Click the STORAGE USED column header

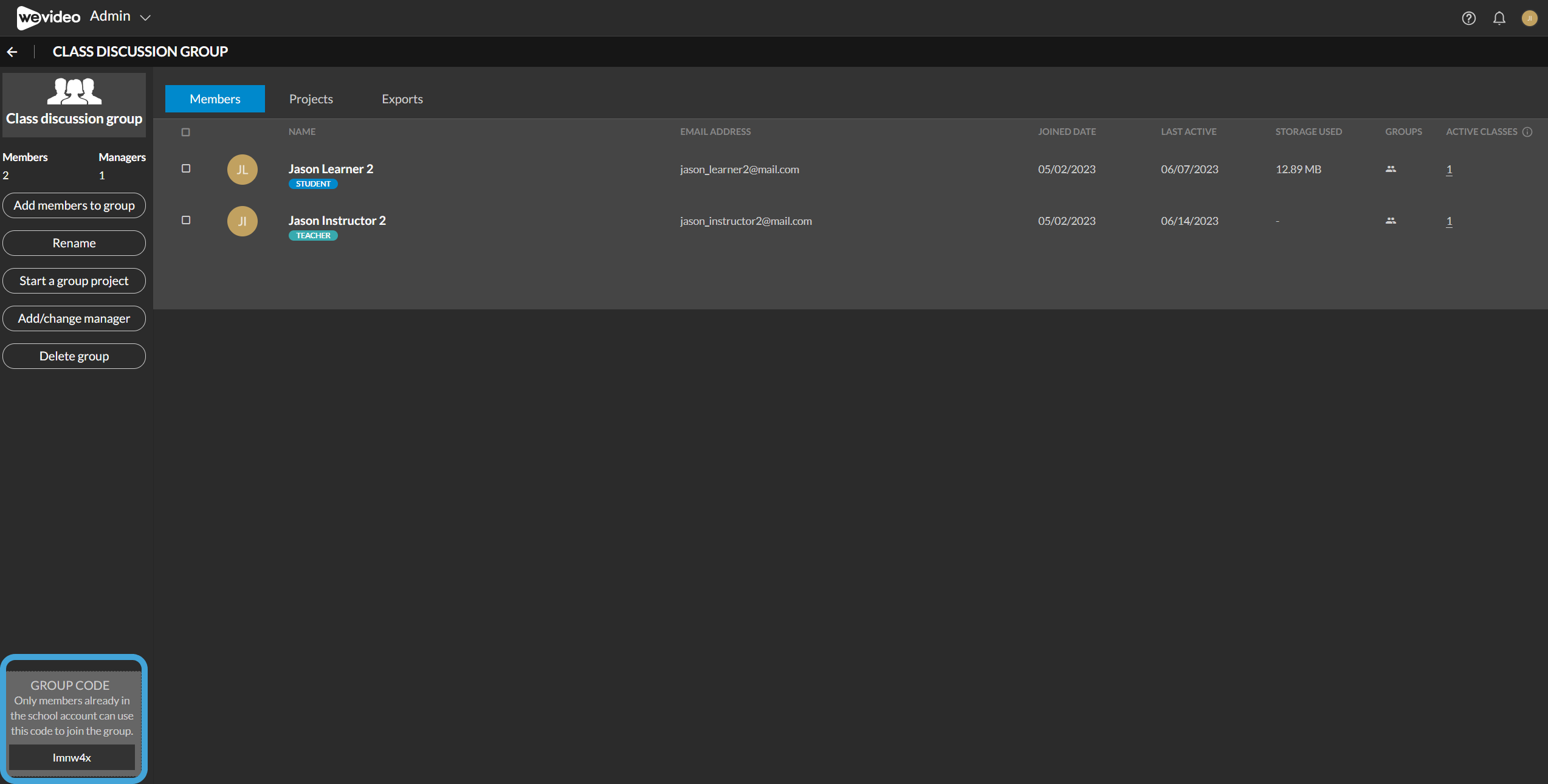[1309, 132]
